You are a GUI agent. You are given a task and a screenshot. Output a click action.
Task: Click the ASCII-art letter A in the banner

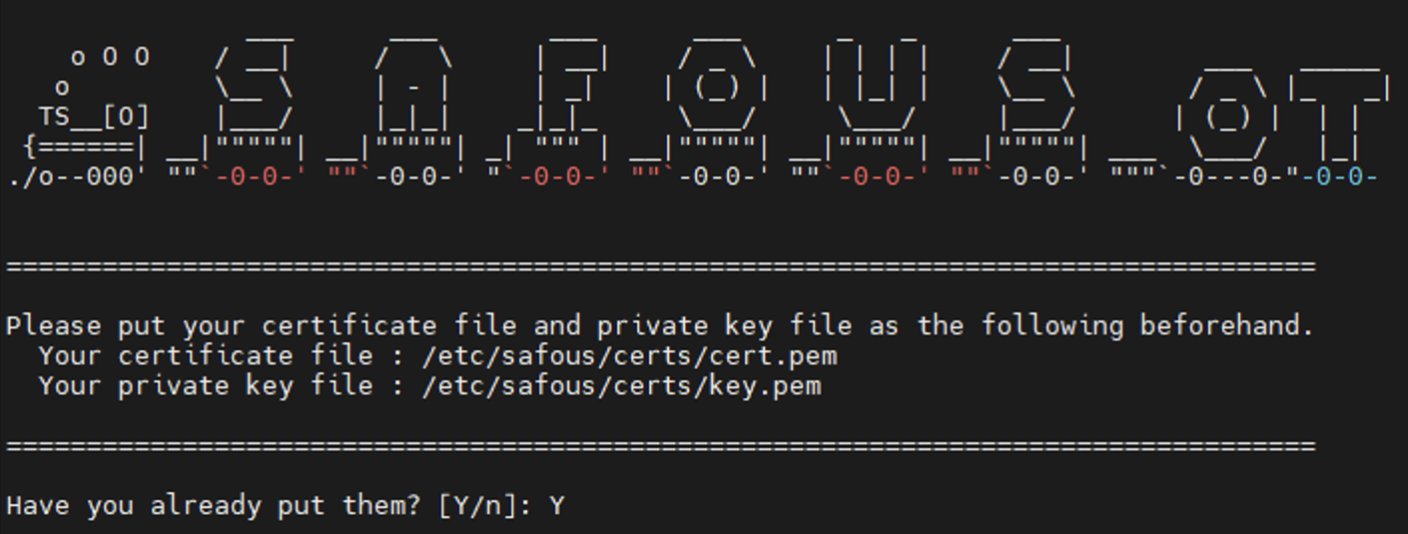[x=413, y=88]
